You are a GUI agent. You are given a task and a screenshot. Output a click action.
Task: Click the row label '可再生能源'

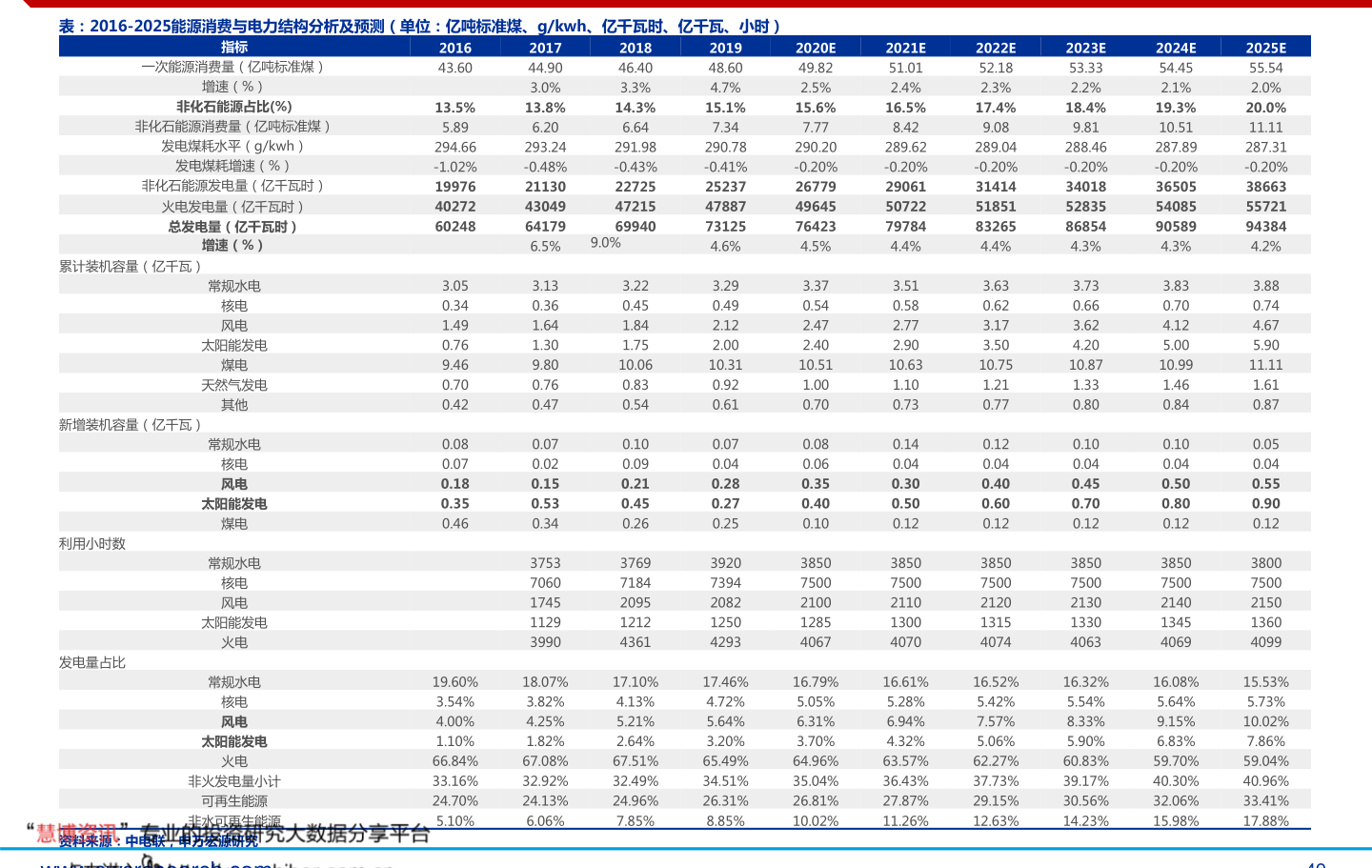click(x=234, y=801)
